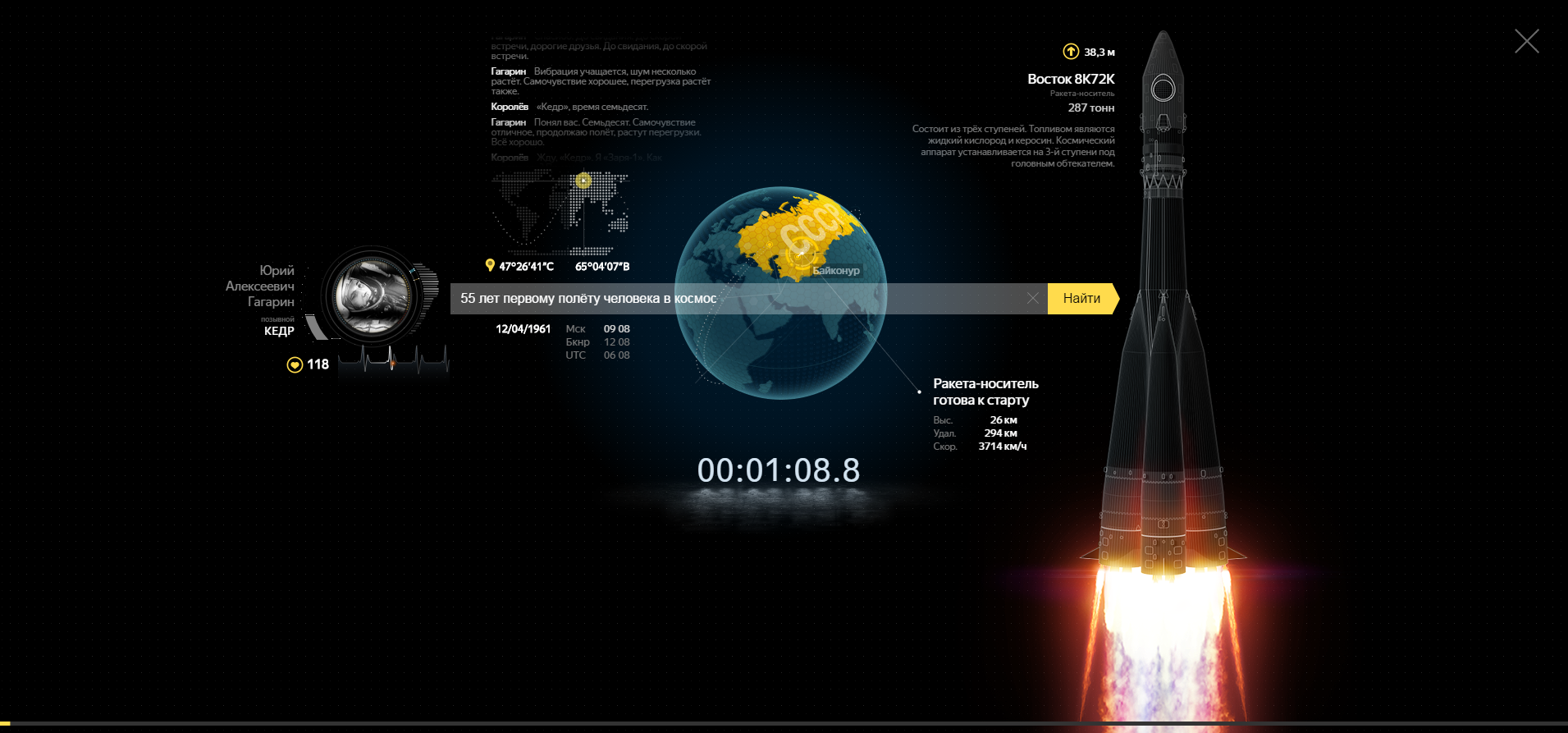Click the Vostok rocket illustration
The width and height of the screenshot is (1568, 733).
click(1163, 304)
